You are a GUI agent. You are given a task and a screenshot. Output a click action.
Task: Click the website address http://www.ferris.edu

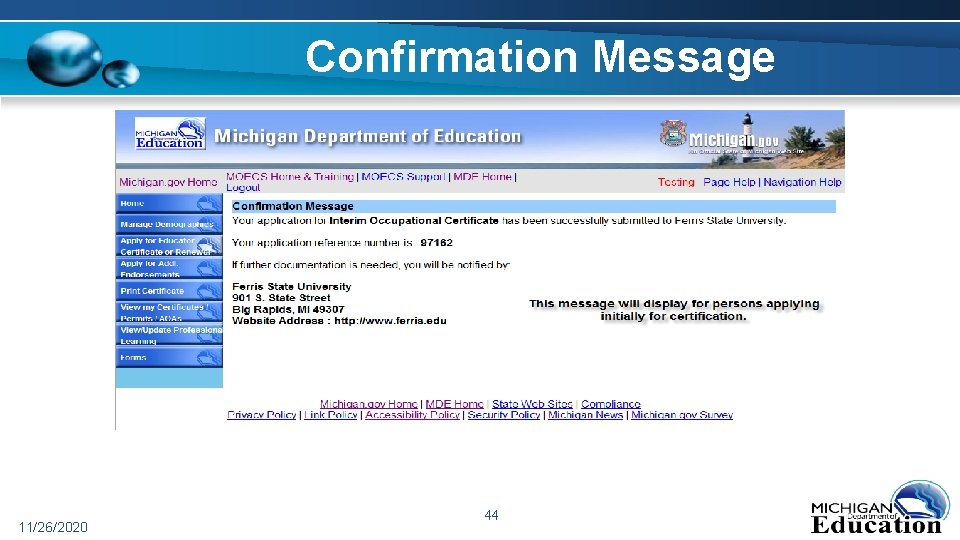(391, 320)
